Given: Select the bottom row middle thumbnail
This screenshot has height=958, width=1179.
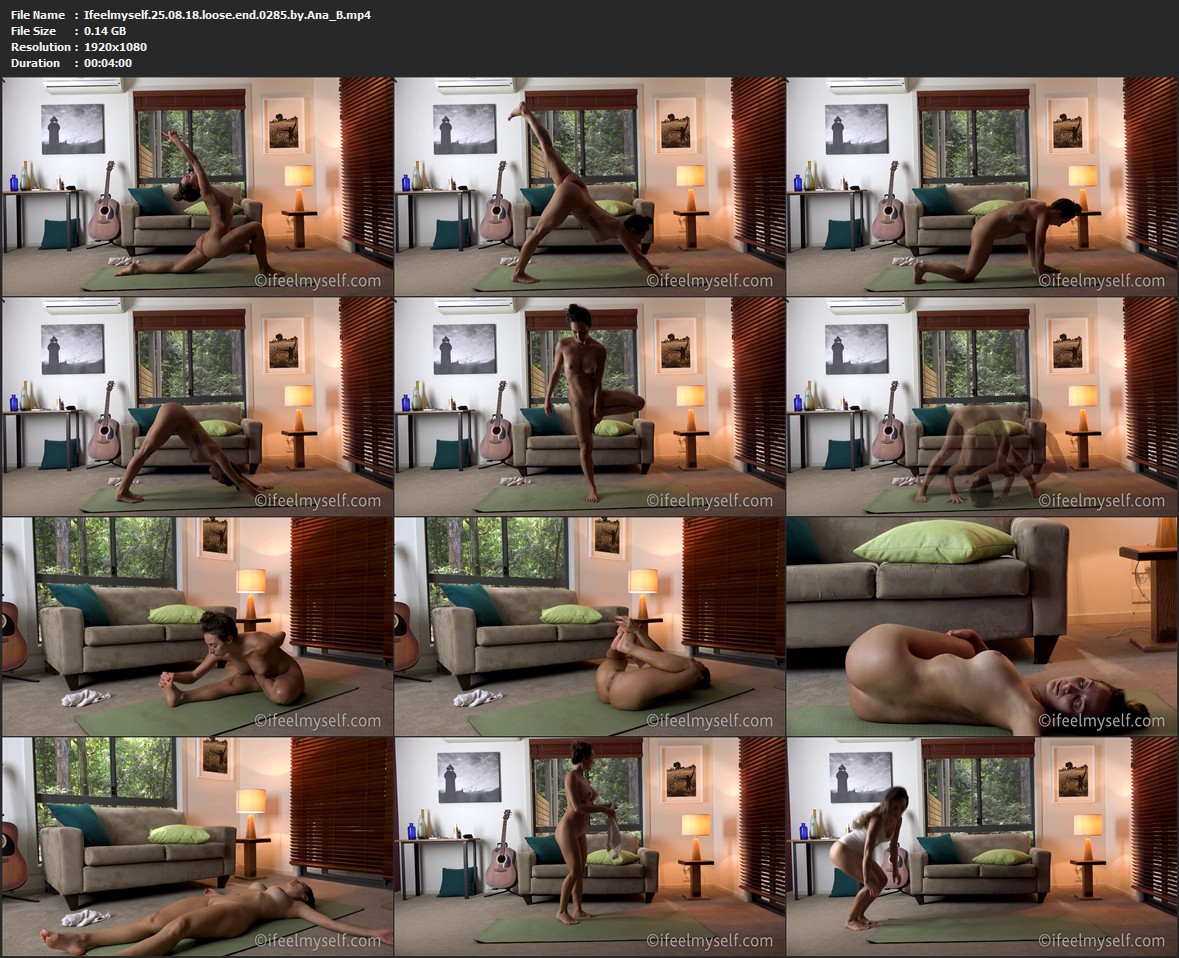Looking at the screenshot, I should point(590,846).
